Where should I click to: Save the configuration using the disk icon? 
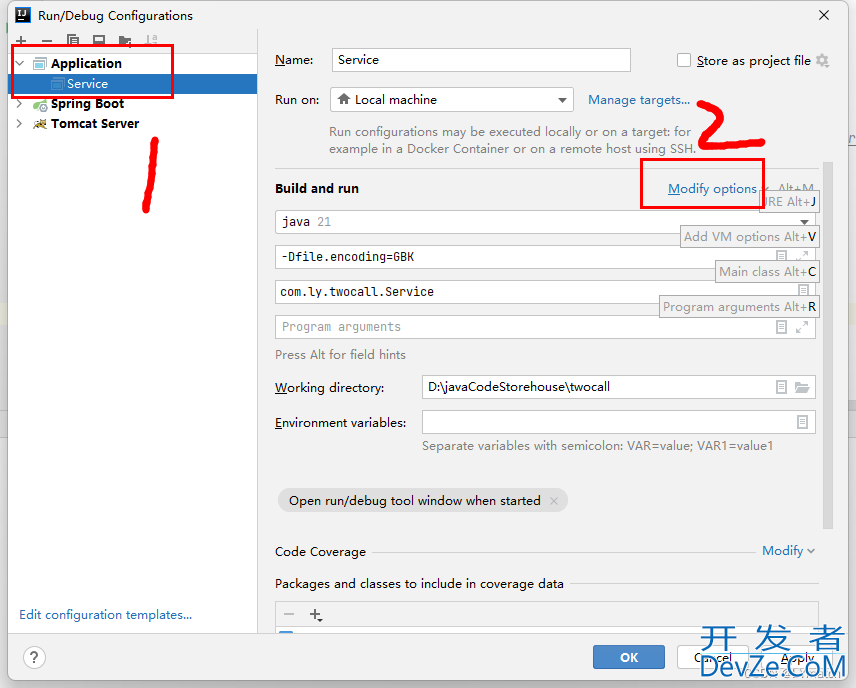[99, 40]
